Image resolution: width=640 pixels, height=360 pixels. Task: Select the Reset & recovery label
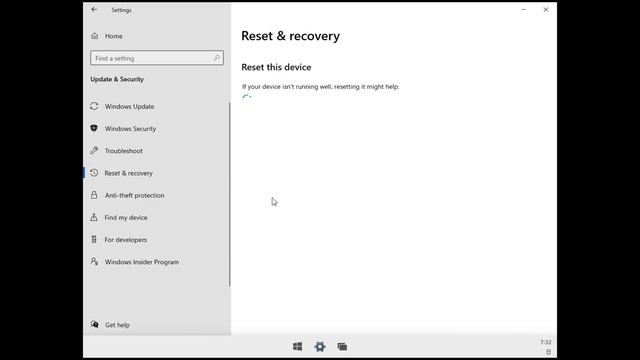click(x=128, y=173)
